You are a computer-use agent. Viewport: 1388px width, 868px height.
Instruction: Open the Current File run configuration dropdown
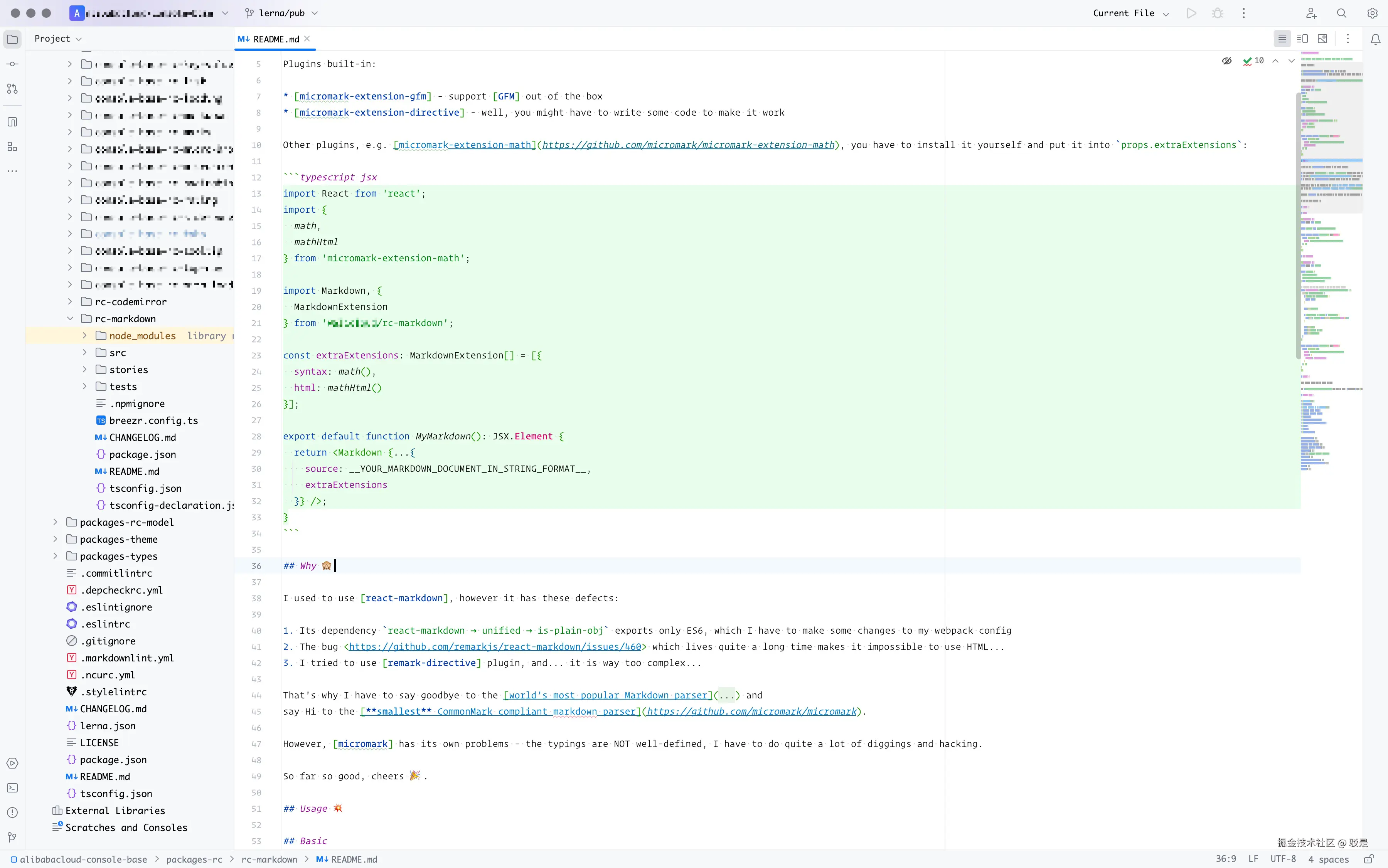(1130, 13)
